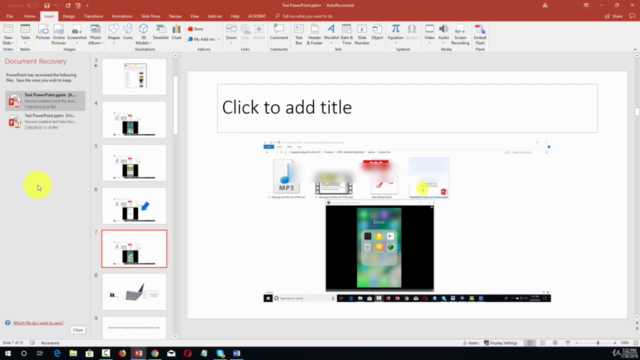
Task: Open the File menu
Action: (9, 16)
